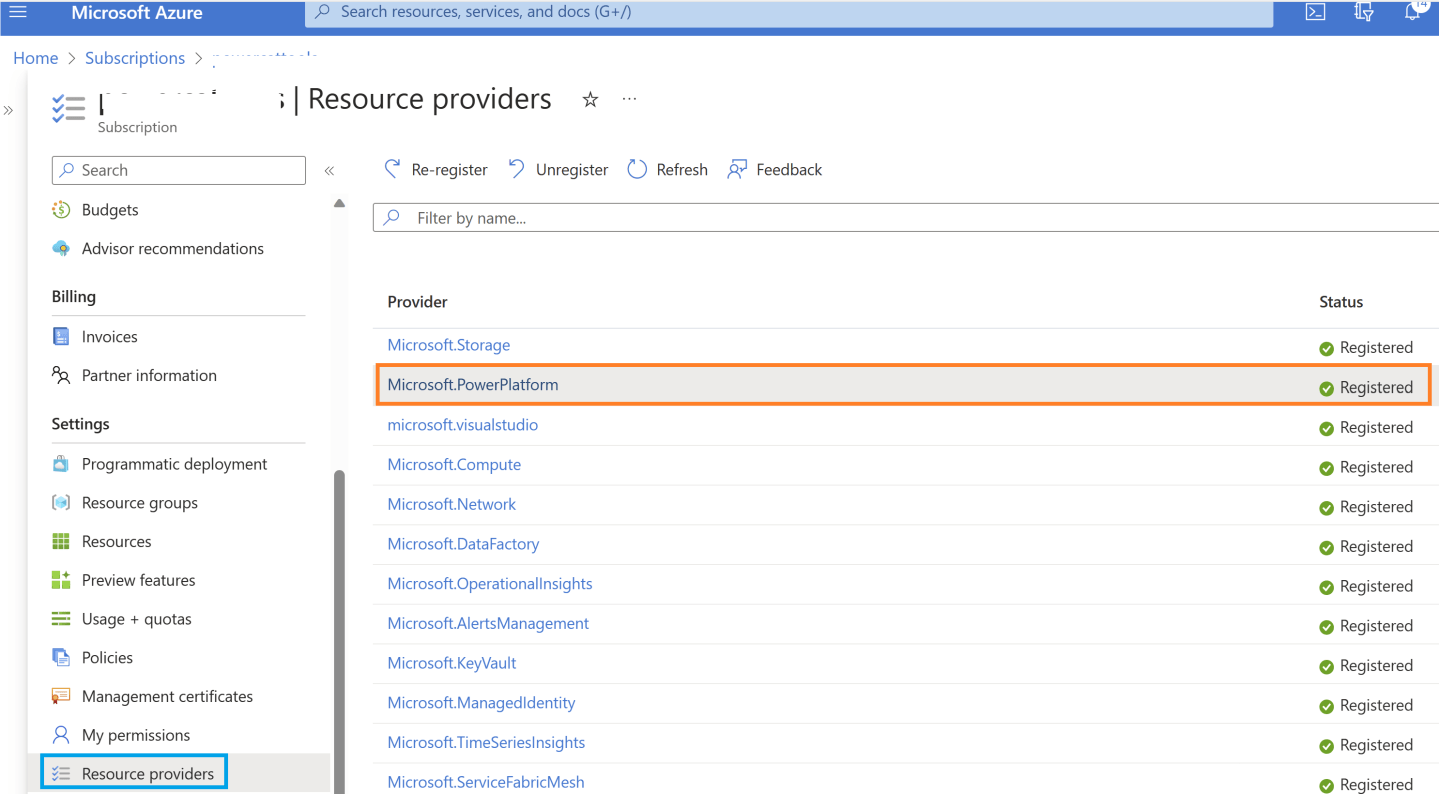Open Programmatic deployment settings
Viewport: 1439px width, 794px height.
(174, 463)
